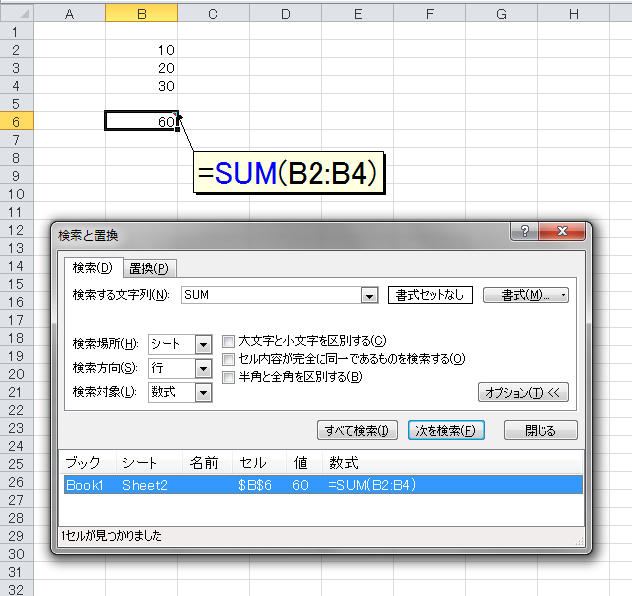Viewport: 632px width, 596px height.
Task: Click the 閉じる button
Action: [x=541, y=430]
